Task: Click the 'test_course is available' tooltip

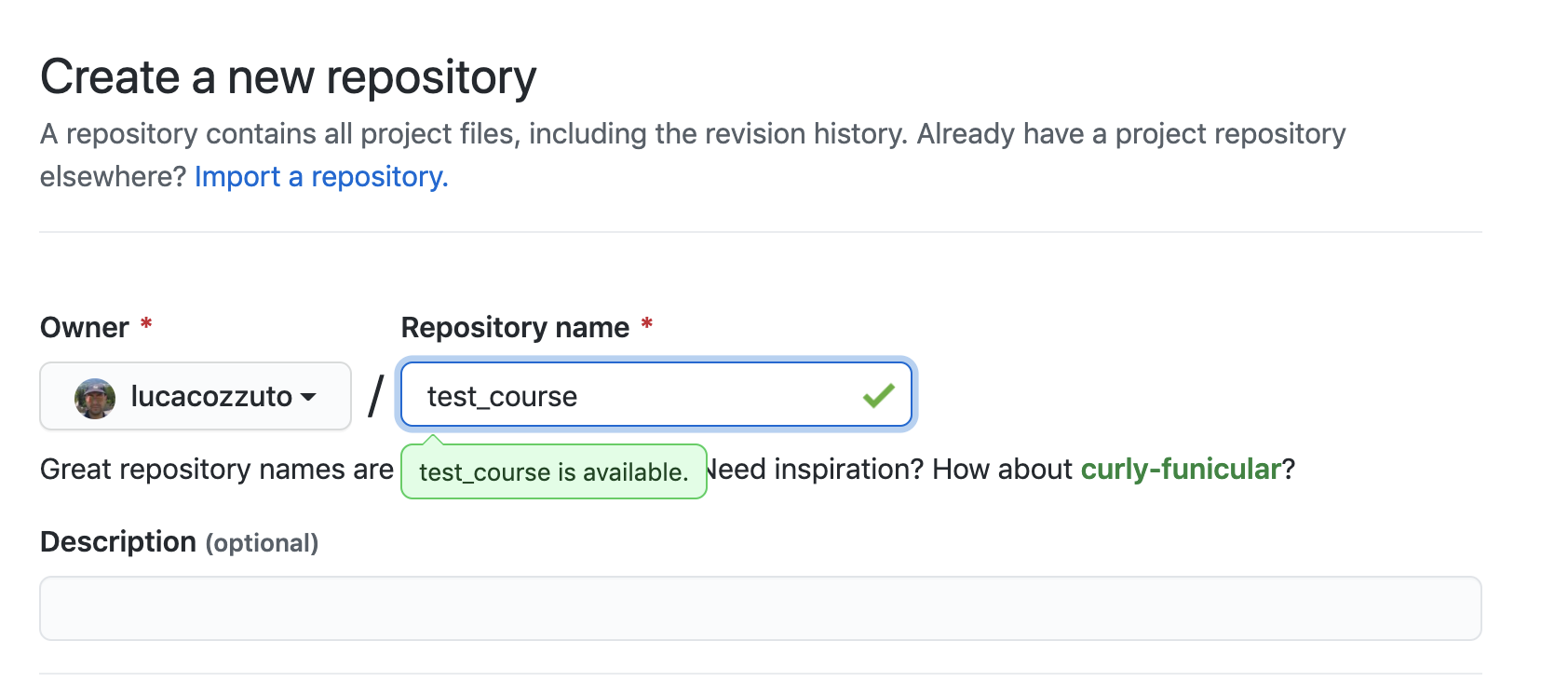Action: [x=553, y=471]
